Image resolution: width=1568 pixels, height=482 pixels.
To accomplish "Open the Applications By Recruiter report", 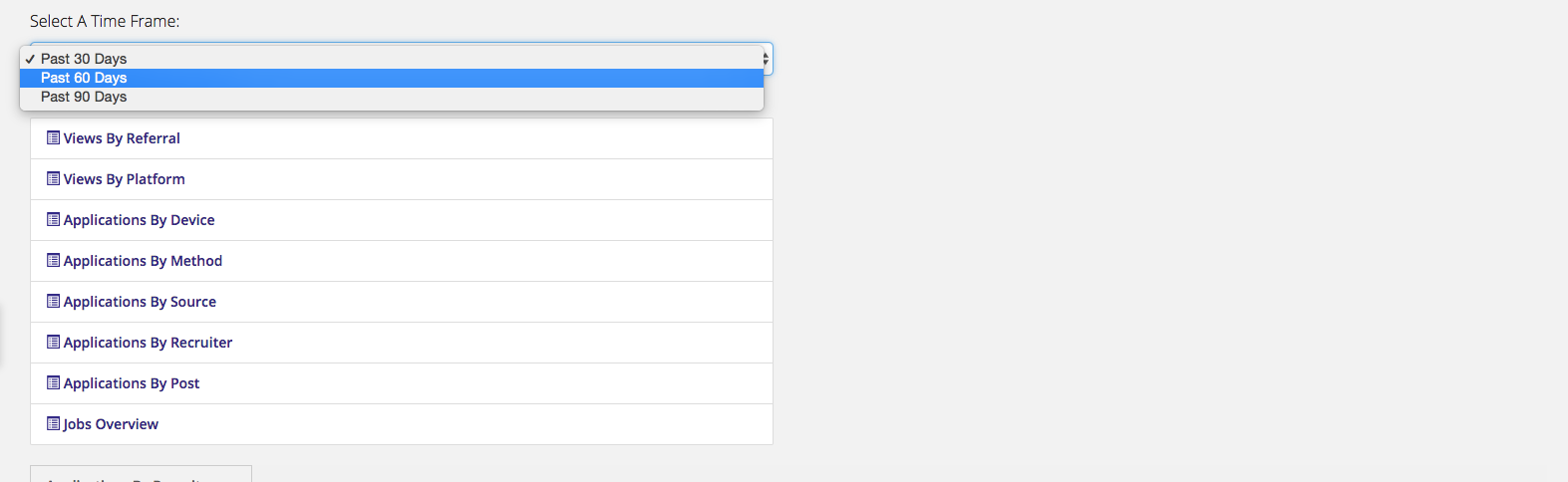I will click(148, 343).
